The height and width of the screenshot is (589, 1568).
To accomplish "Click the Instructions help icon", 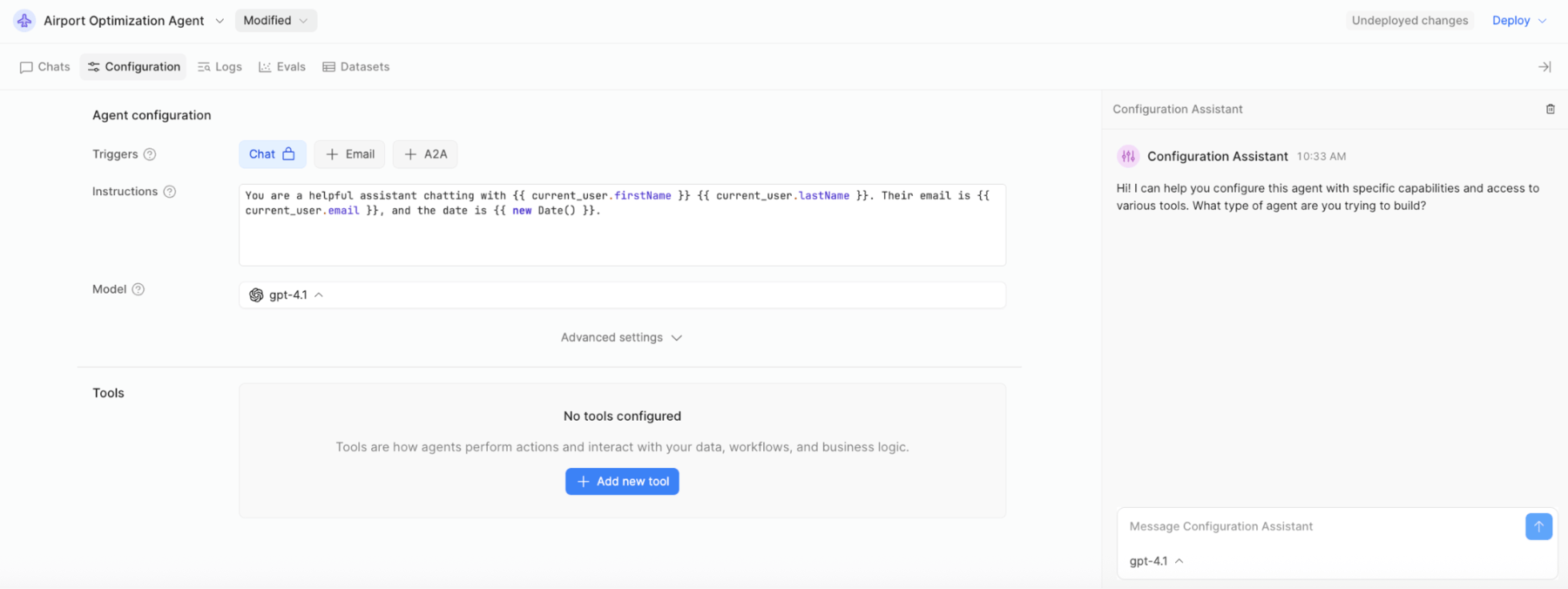I will click(x=170, y=192).
